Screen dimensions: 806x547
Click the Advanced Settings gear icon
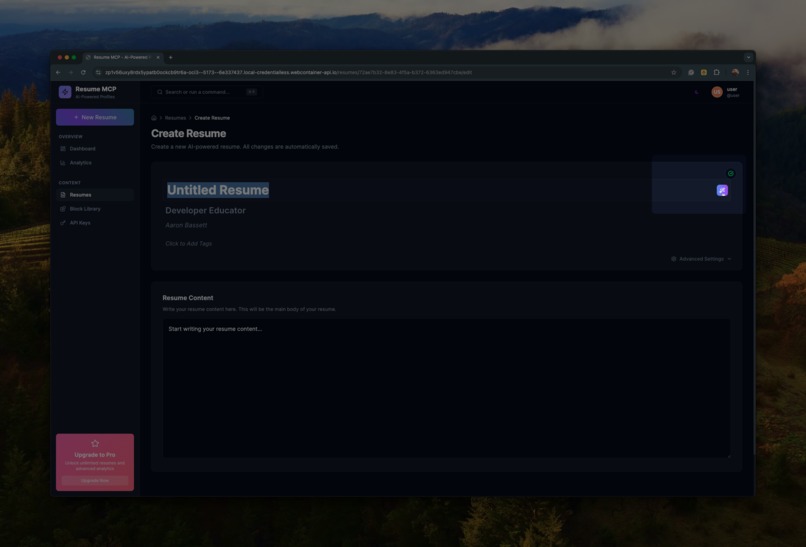pyautogui.click(x=673, y=259)
